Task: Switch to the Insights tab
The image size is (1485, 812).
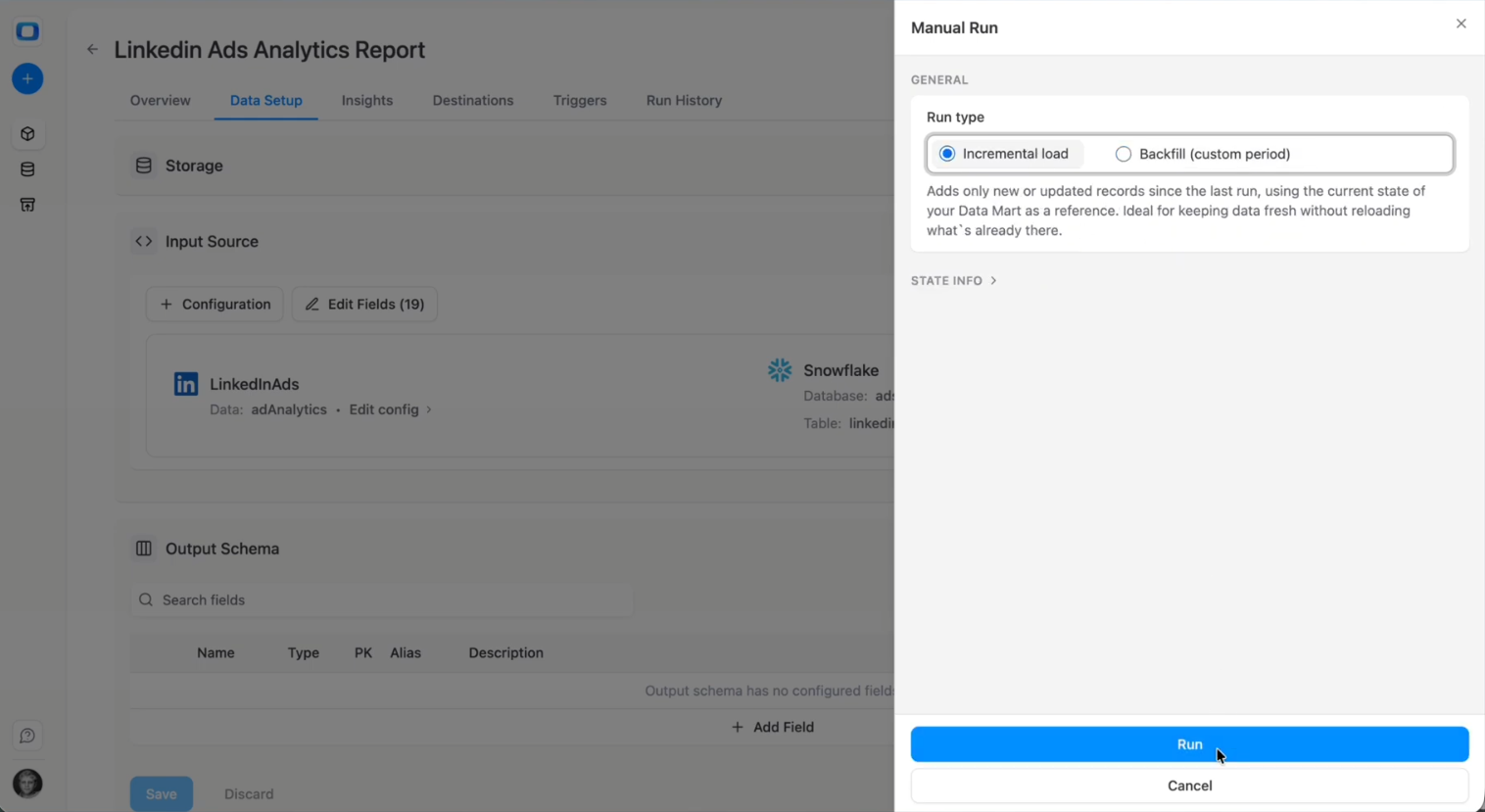Action: click(367, 100)
